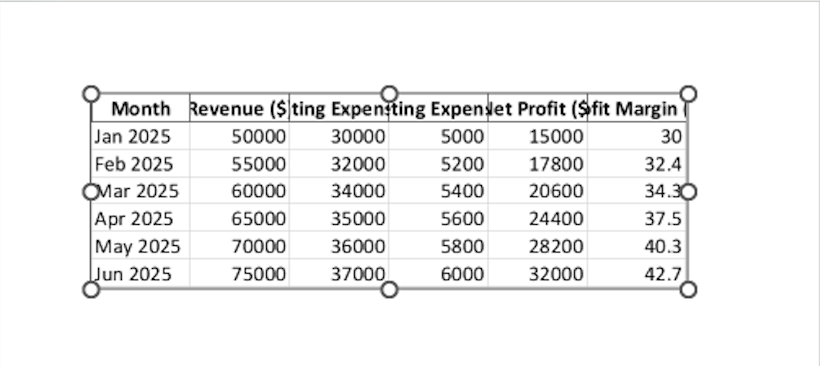Click the cell showing 5800
This screenshot has height=366, width=820.
point(438,246)
